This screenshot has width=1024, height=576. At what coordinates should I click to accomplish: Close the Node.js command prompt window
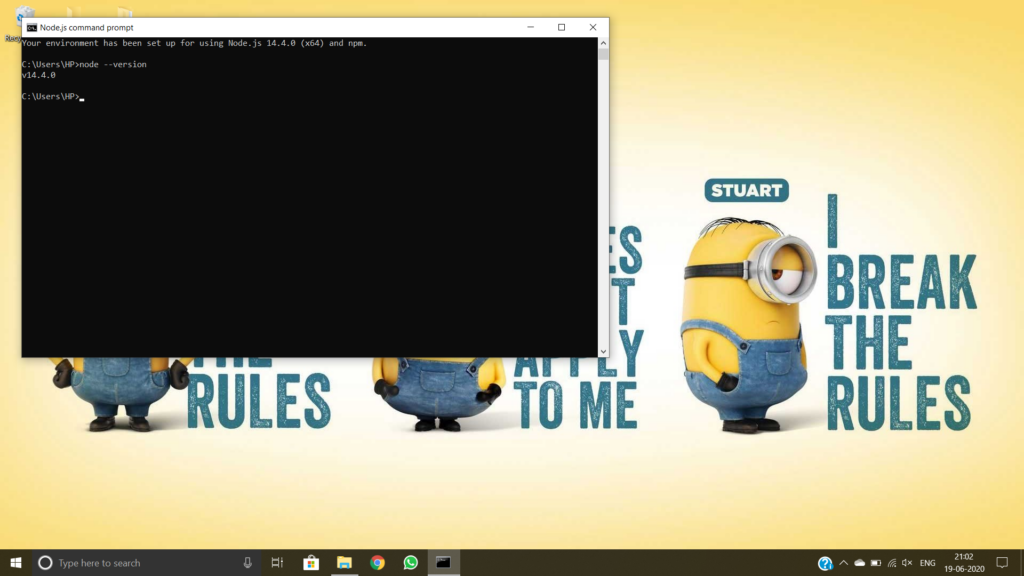[x=593, y=27]
